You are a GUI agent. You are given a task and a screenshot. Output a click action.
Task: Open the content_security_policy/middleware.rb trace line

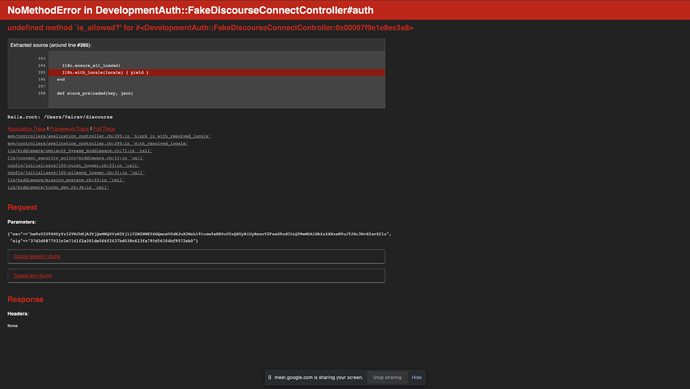[x=76, y=158]
